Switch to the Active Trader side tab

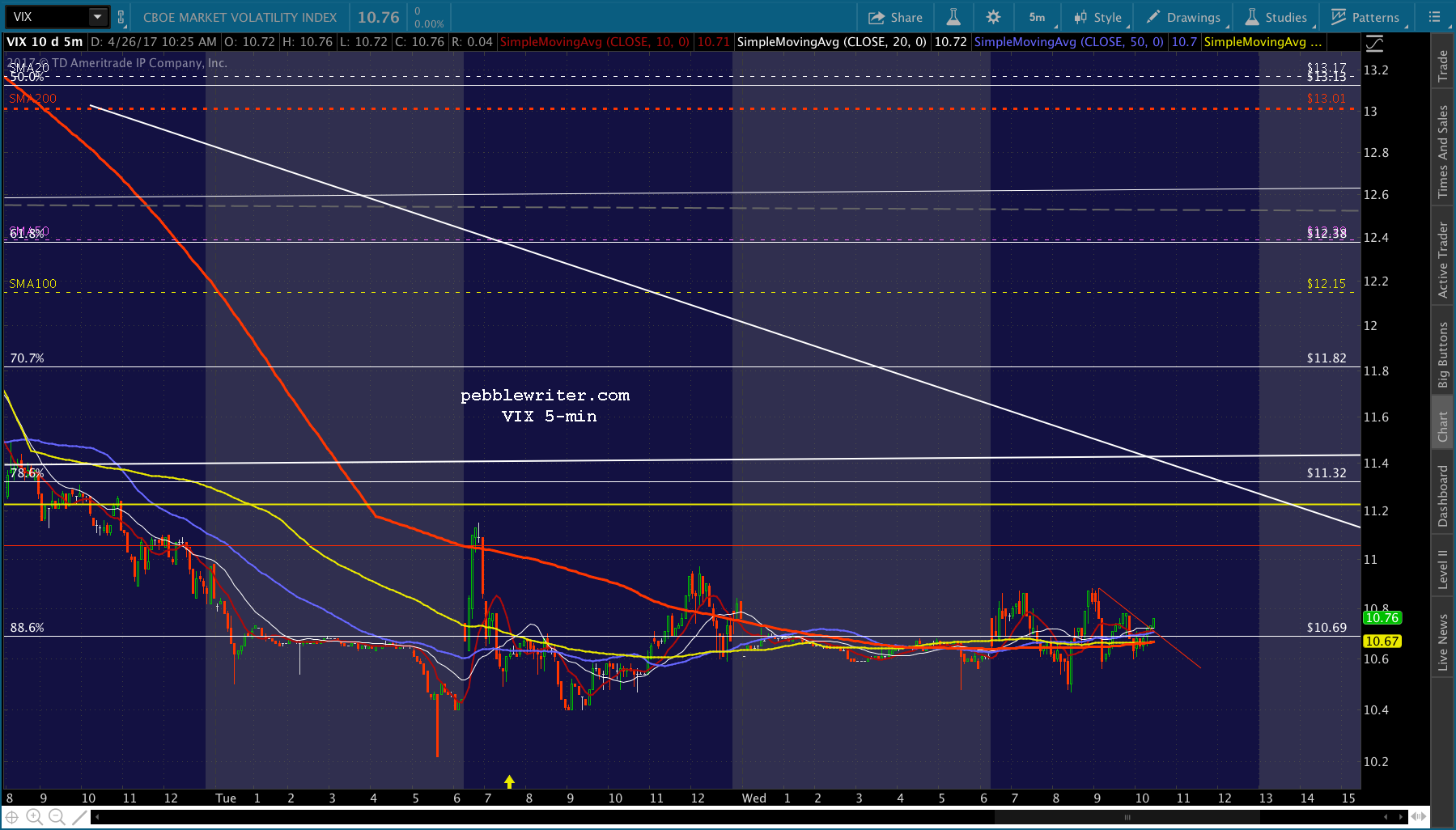pyautogui.click(x=1443, y=260)
